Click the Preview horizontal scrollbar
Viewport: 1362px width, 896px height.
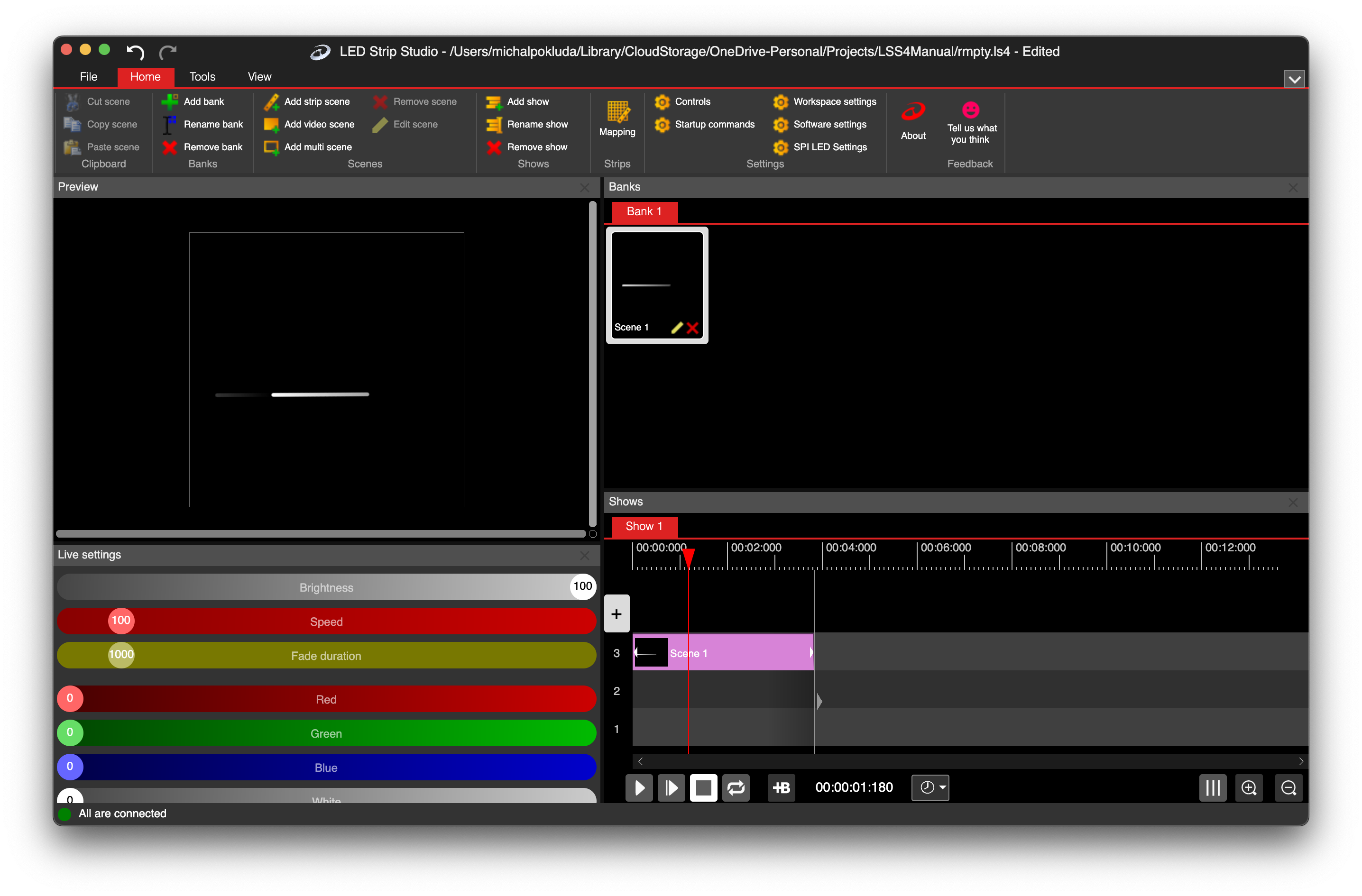point(321,534)
